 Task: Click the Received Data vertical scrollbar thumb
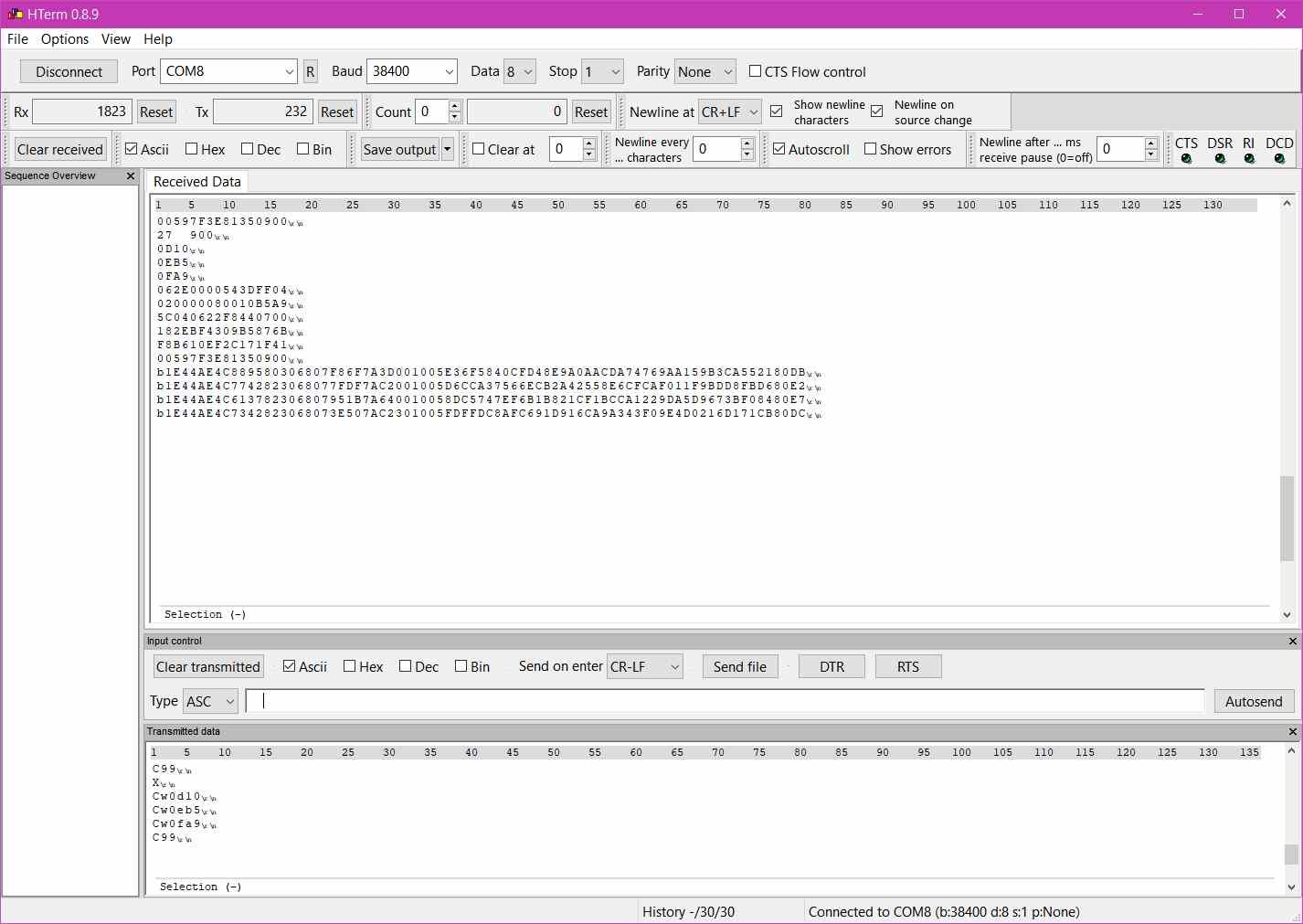1287,518
